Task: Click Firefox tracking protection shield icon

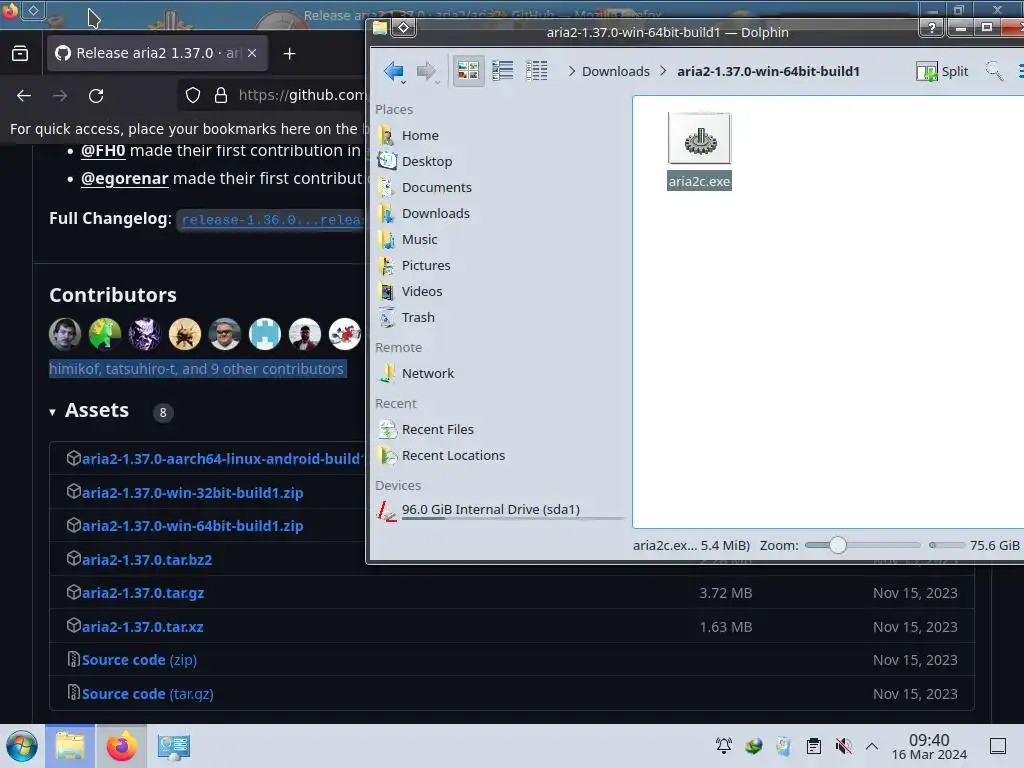Action: [x=193, y=95]
